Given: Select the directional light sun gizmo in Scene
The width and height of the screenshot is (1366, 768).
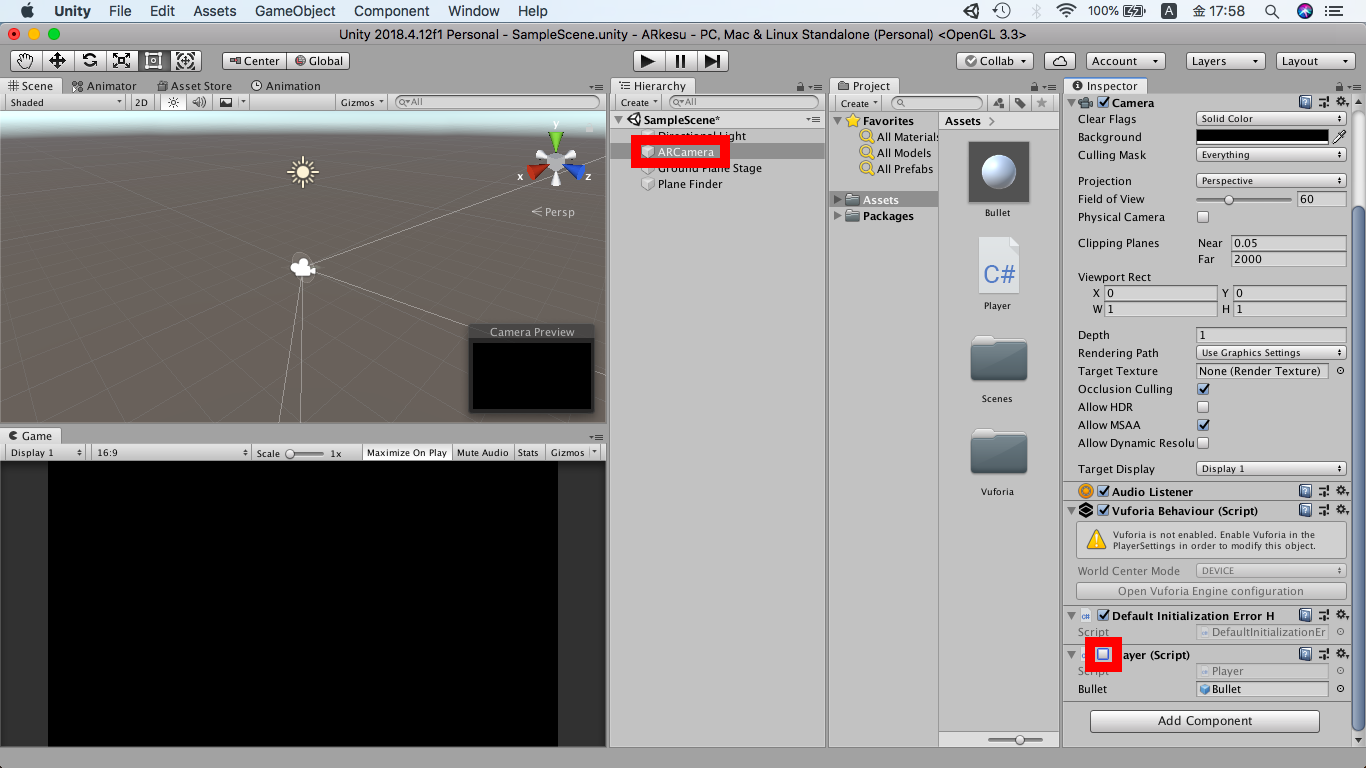Looking at the screenshot, I should [302, 172].
